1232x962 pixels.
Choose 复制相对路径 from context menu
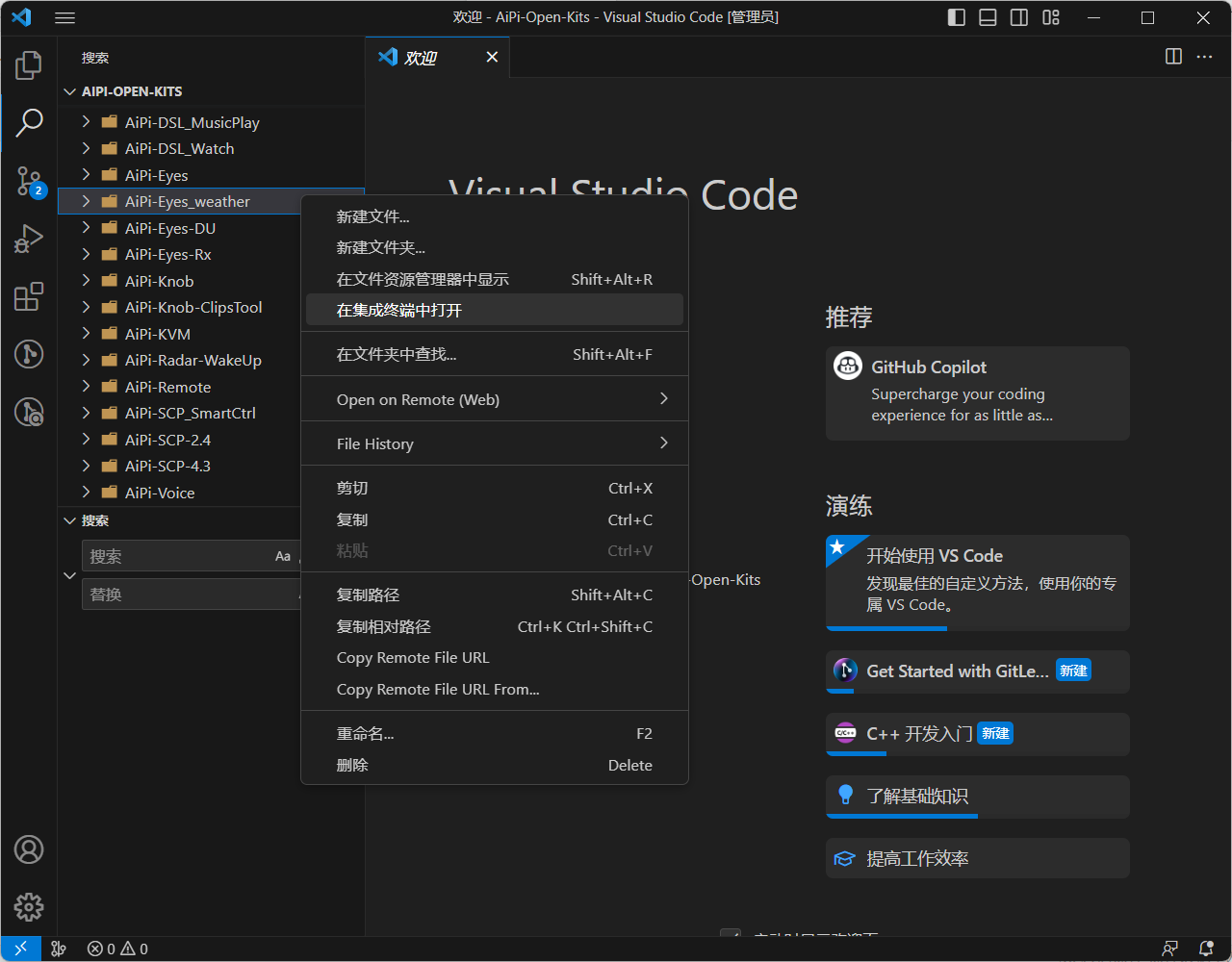[495, 626]
